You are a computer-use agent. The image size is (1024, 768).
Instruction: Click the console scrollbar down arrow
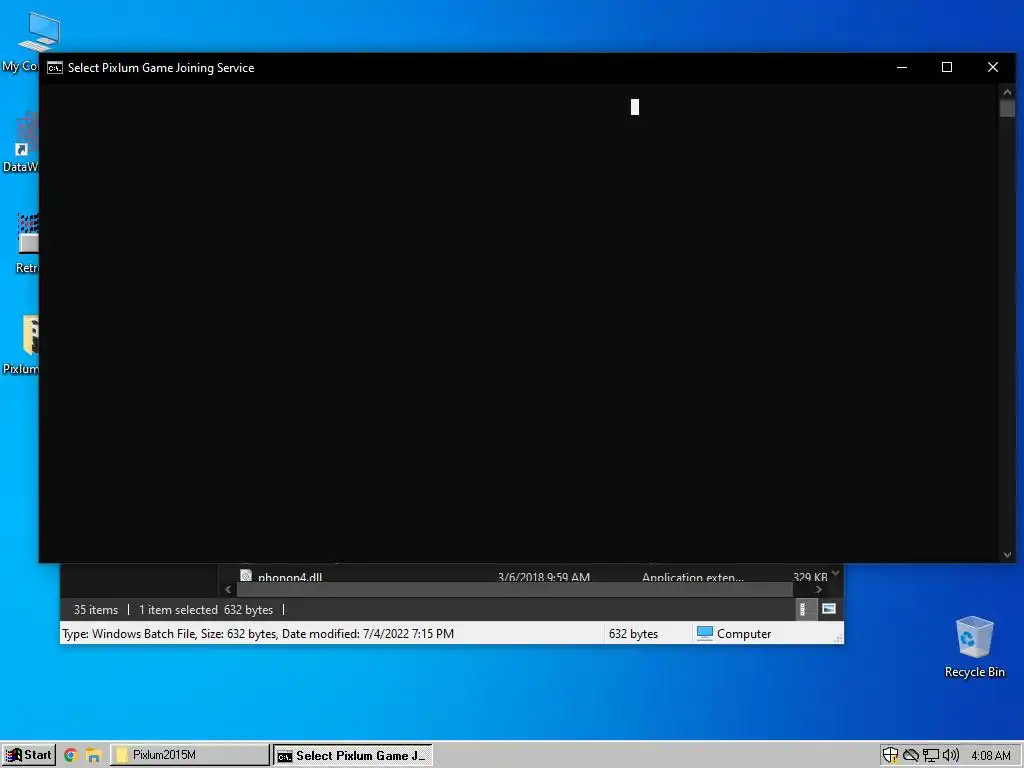(x=1007, y=555)
